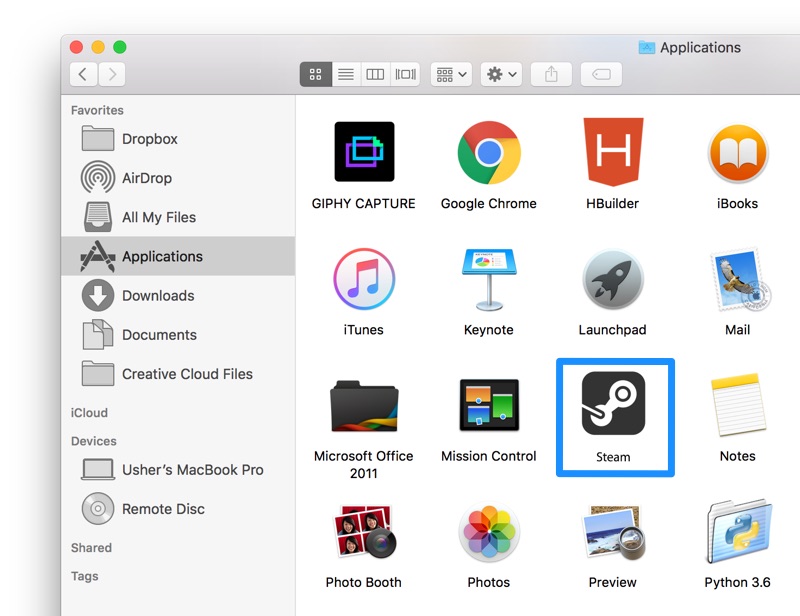Click the Mission Control label text
Image resolution: width=800 pixels, height=616 pixels.
tap(489, 456)
